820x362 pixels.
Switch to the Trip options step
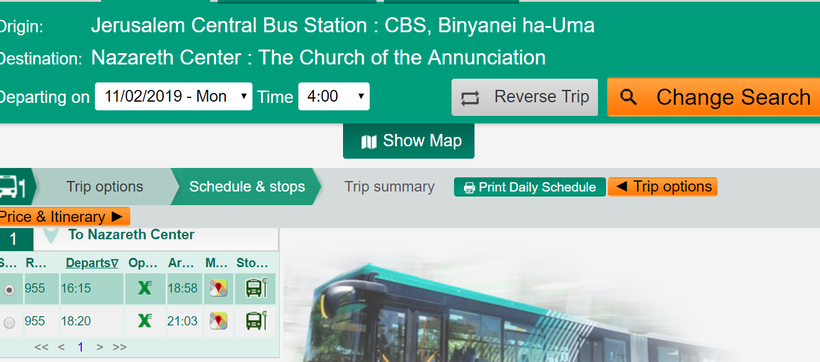[x=105, y=187]
